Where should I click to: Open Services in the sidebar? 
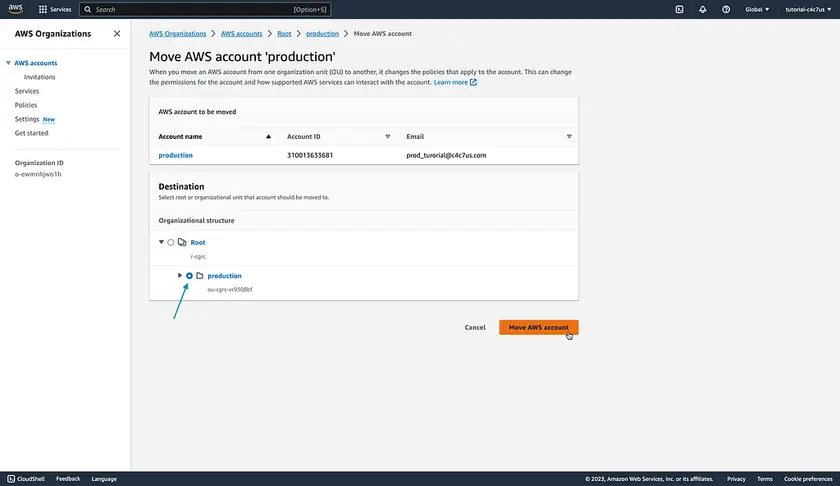pos(27,91)
